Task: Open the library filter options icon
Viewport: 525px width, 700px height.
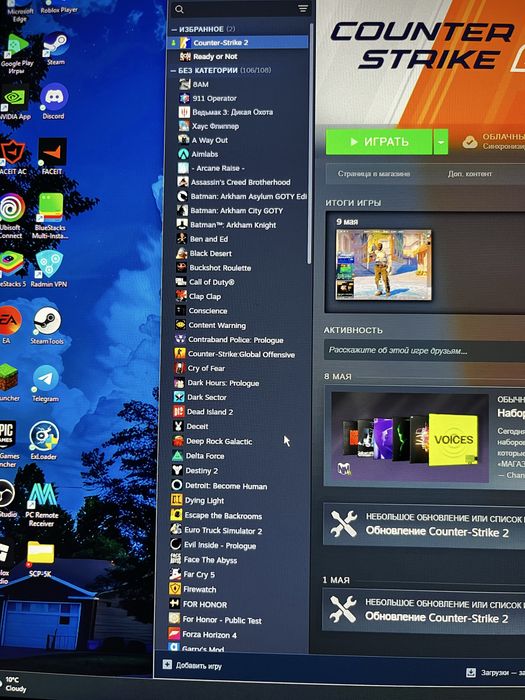Action: pos(303,8)
